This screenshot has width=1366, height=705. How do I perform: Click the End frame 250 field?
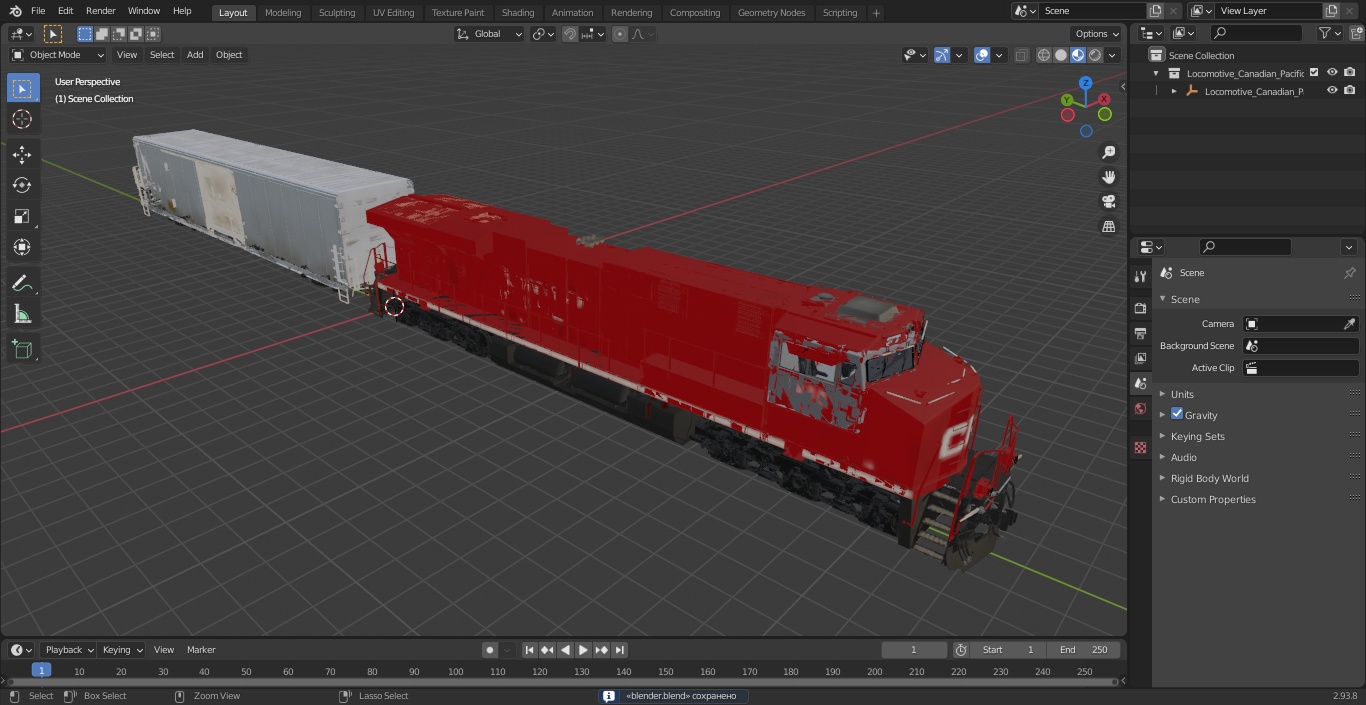click(1084, 650)
